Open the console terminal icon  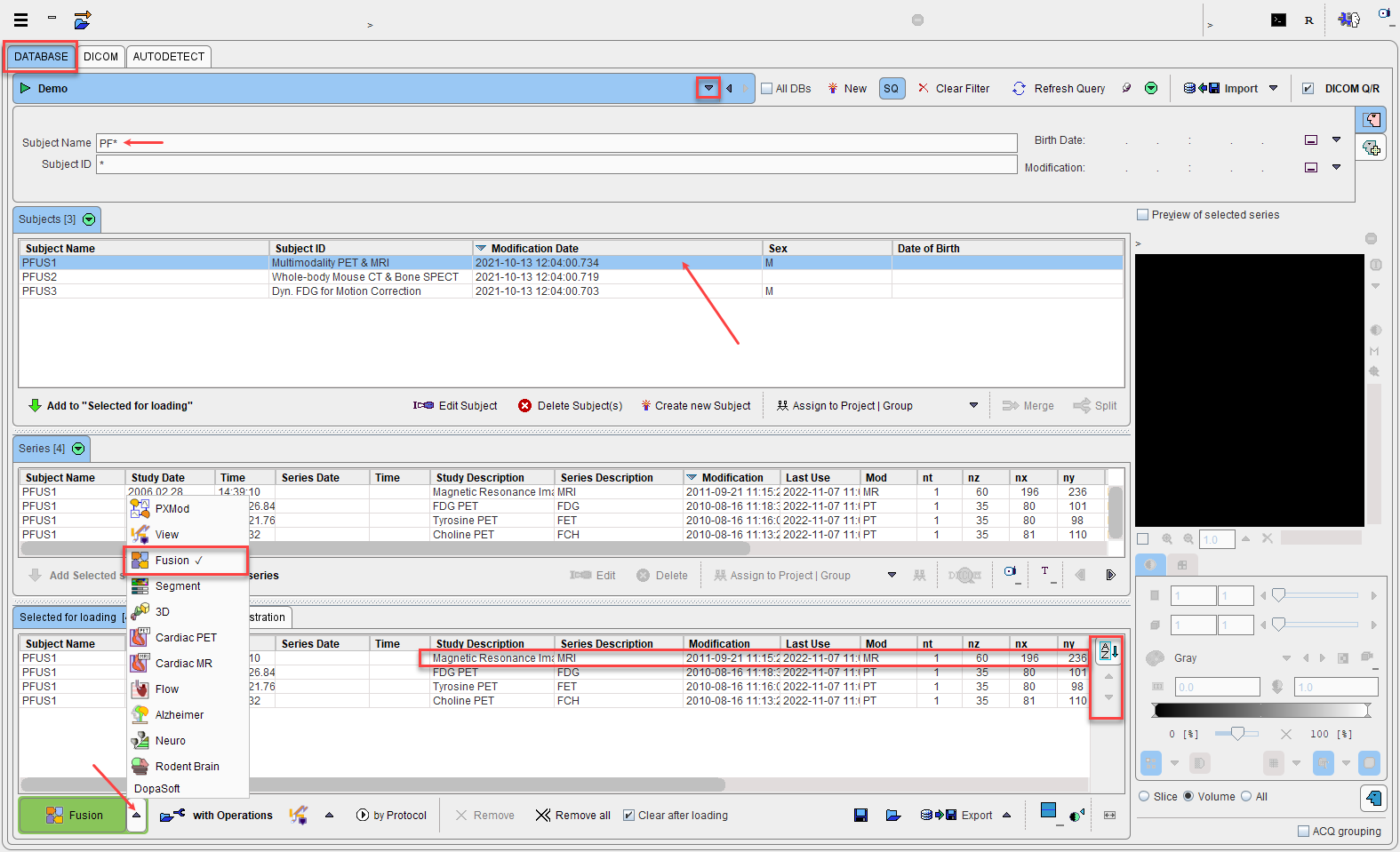coord(1278,20)
